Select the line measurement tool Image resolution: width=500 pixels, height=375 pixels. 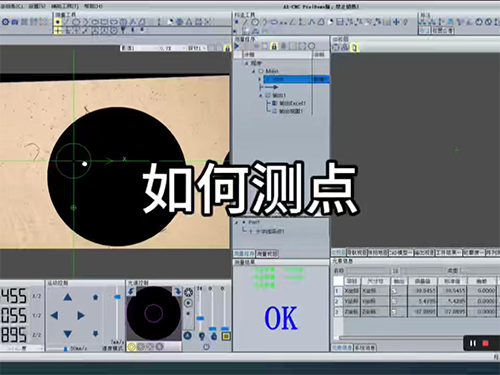[x=67, y=22]
